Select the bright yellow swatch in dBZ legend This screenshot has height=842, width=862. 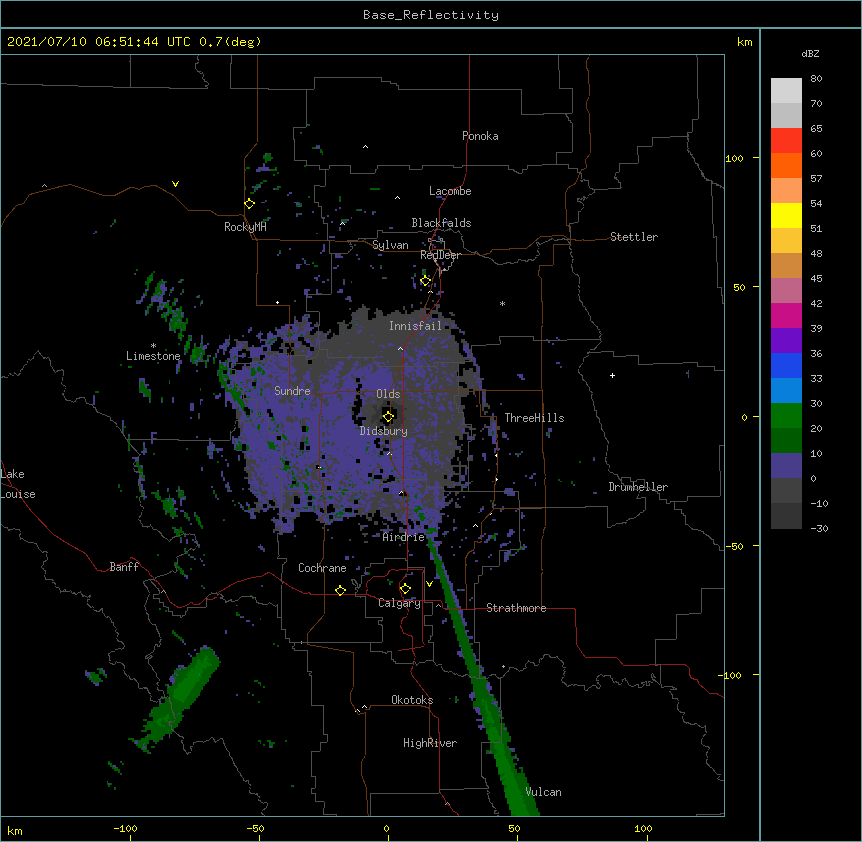(786, 215)
